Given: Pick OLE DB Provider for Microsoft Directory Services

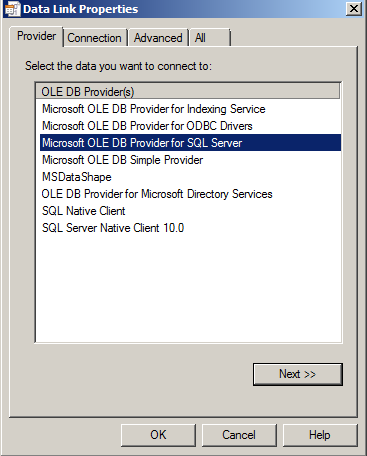Looking at the screenshot, I should 190,194.
